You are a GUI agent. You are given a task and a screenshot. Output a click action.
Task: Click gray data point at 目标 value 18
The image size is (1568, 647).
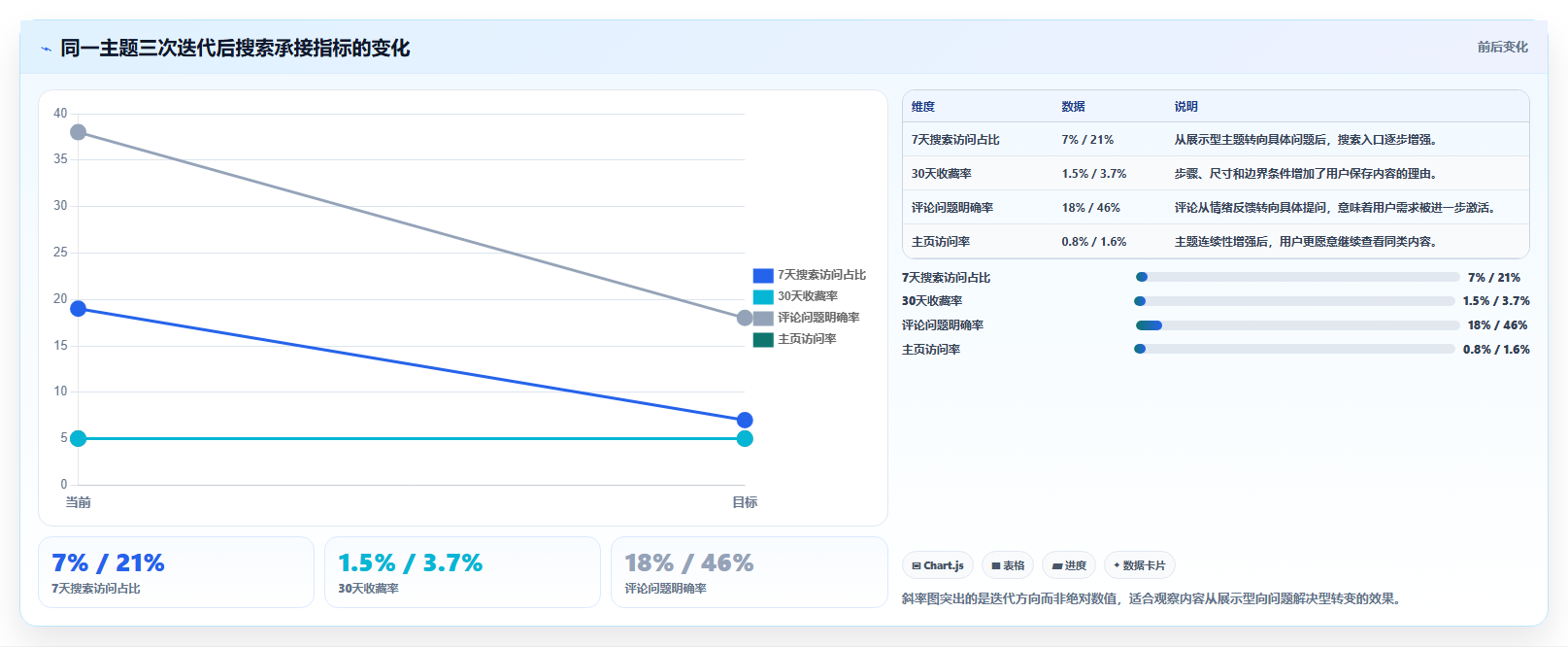745,318
